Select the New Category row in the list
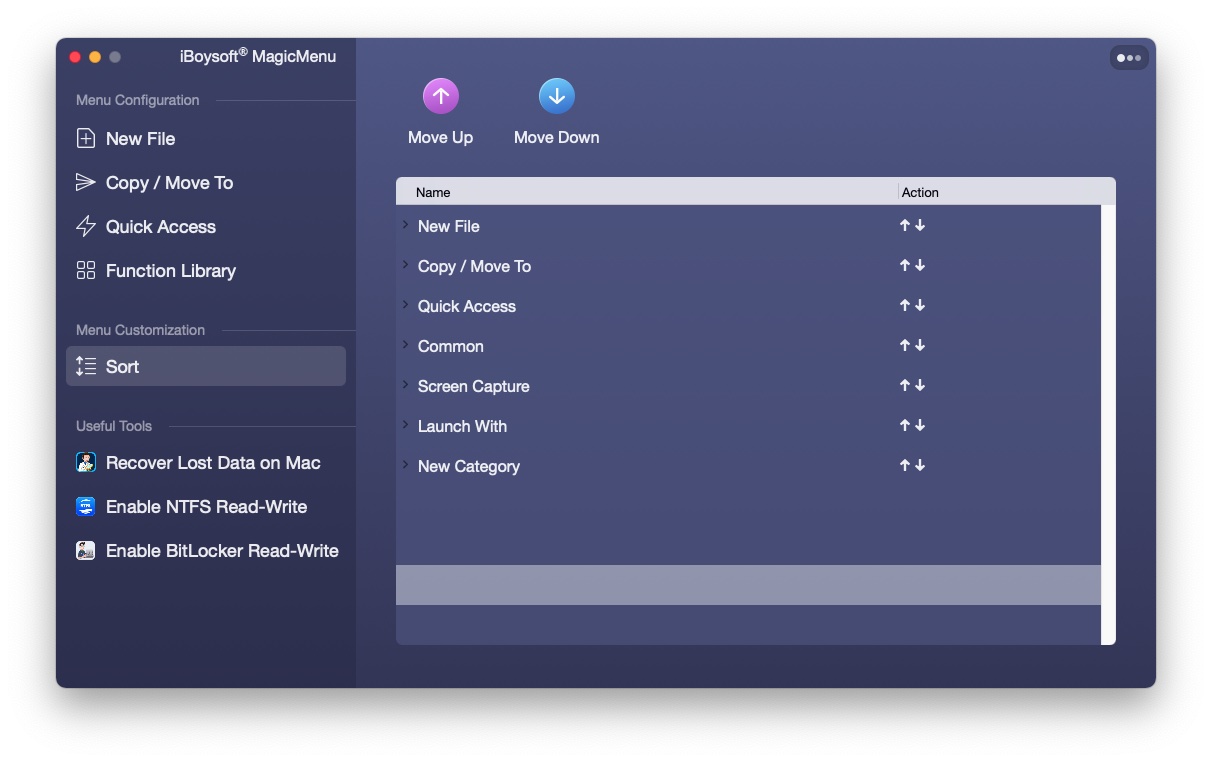Image resolution: width=1212 pixels, height=762 pixels. point(468,466)
